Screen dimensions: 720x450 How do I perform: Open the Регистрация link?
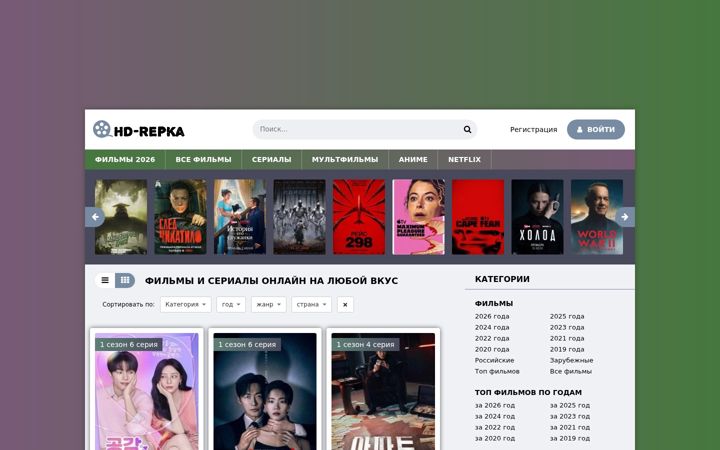tap(534, 129)
